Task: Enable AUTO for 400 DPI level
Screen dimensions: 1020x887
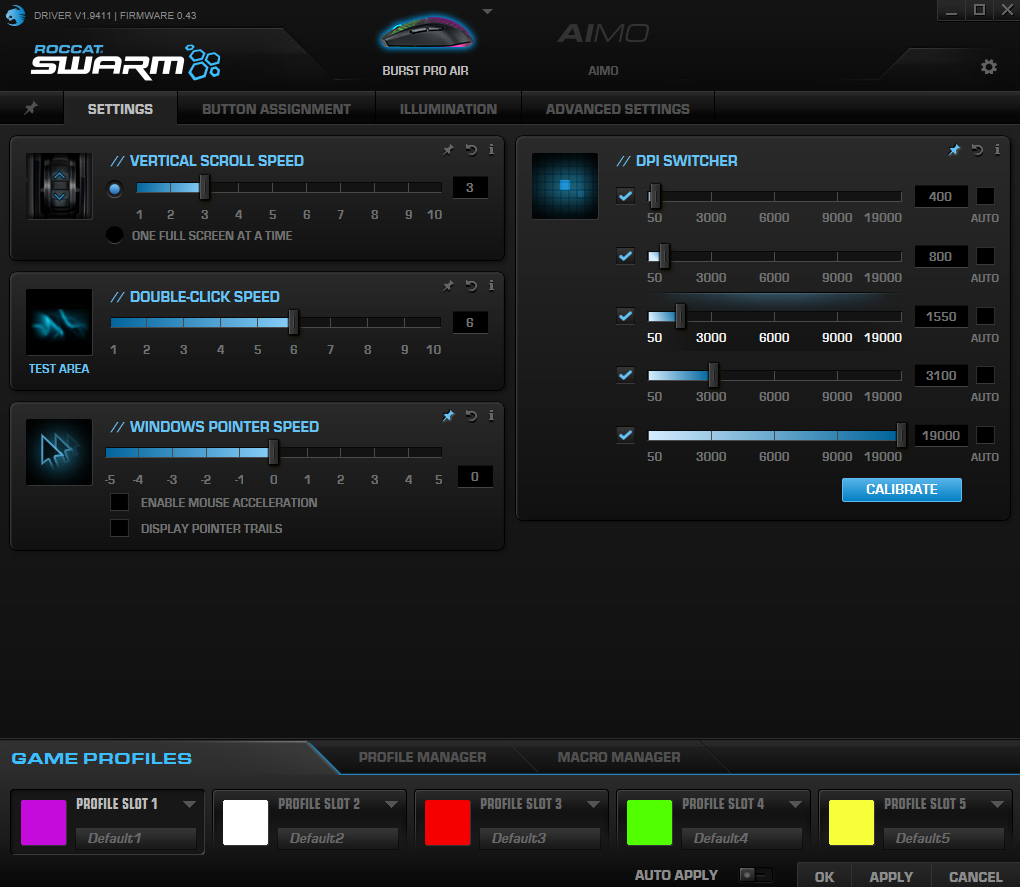Action: pos(986,196)
